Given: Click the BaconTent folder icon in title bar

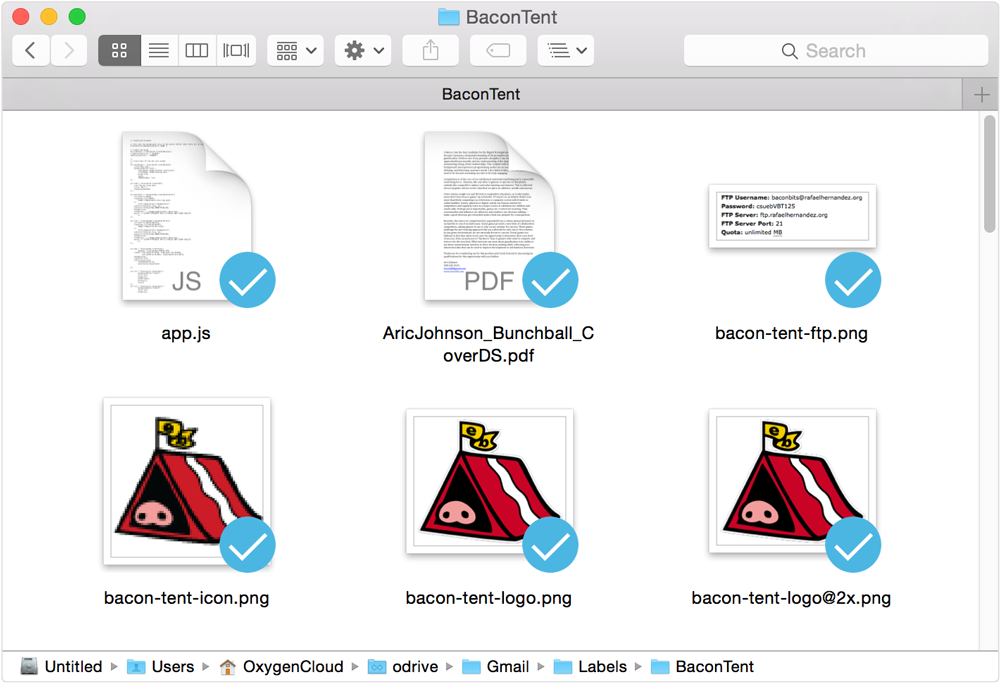Looking at the screenshot, I should [449, 17].
